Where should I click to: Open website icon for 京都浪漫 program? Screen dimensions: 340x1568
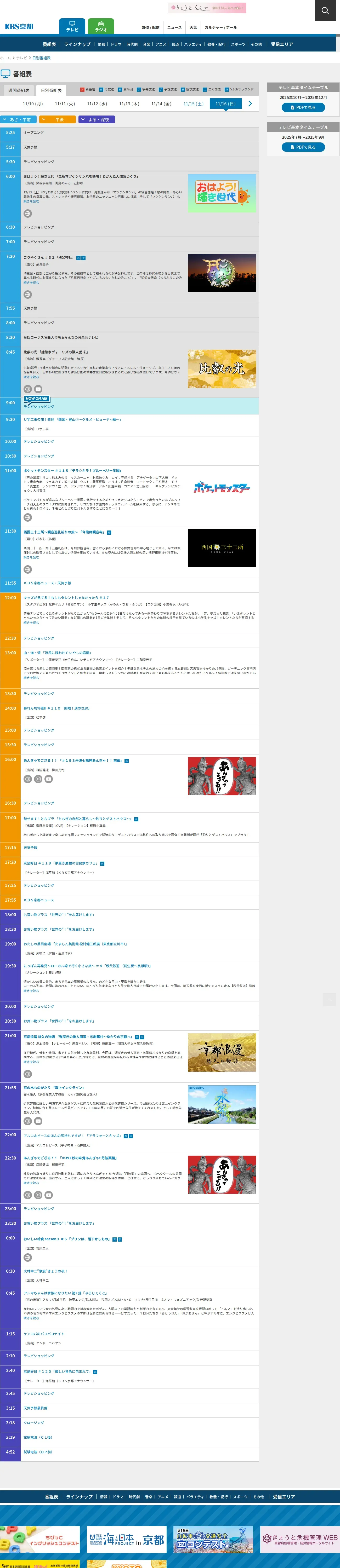27,1074
